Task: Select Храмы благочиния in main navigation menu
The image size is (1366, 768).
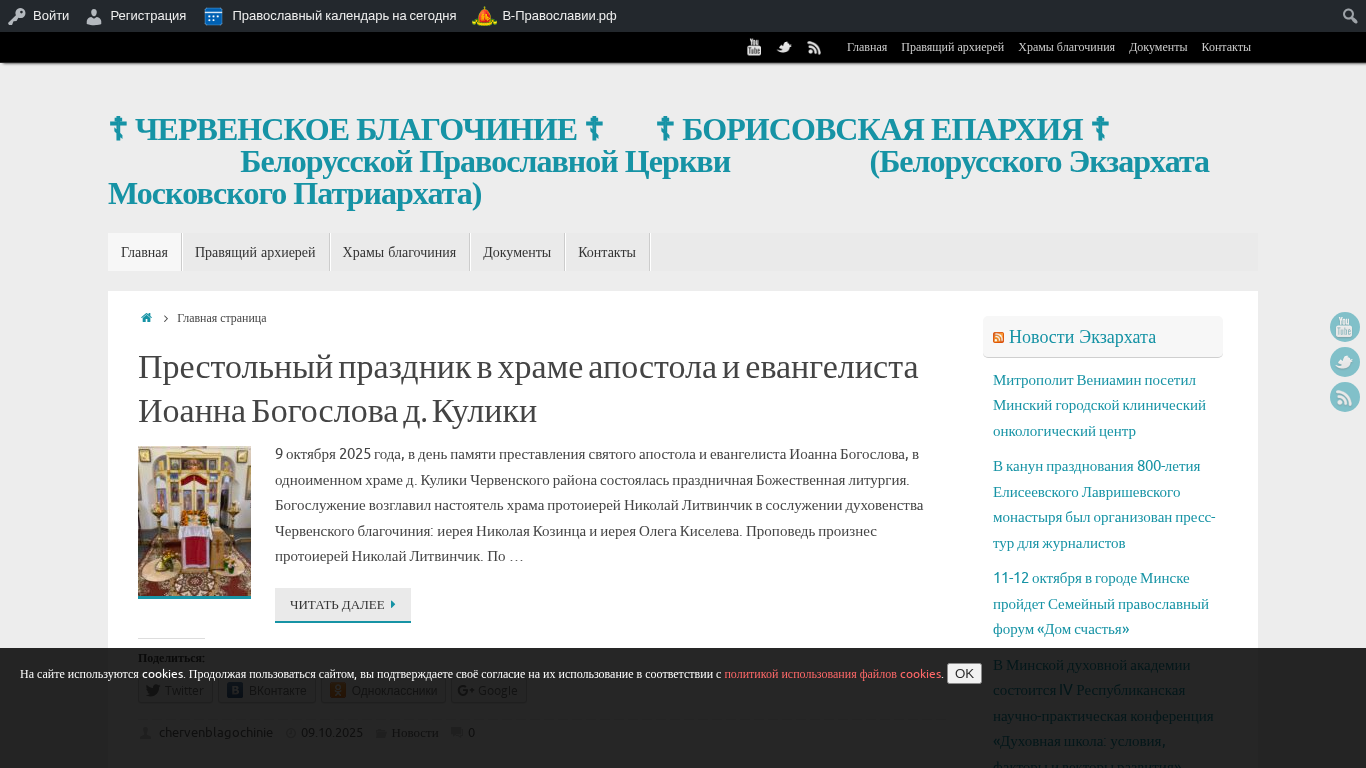Action: [399, 252]
